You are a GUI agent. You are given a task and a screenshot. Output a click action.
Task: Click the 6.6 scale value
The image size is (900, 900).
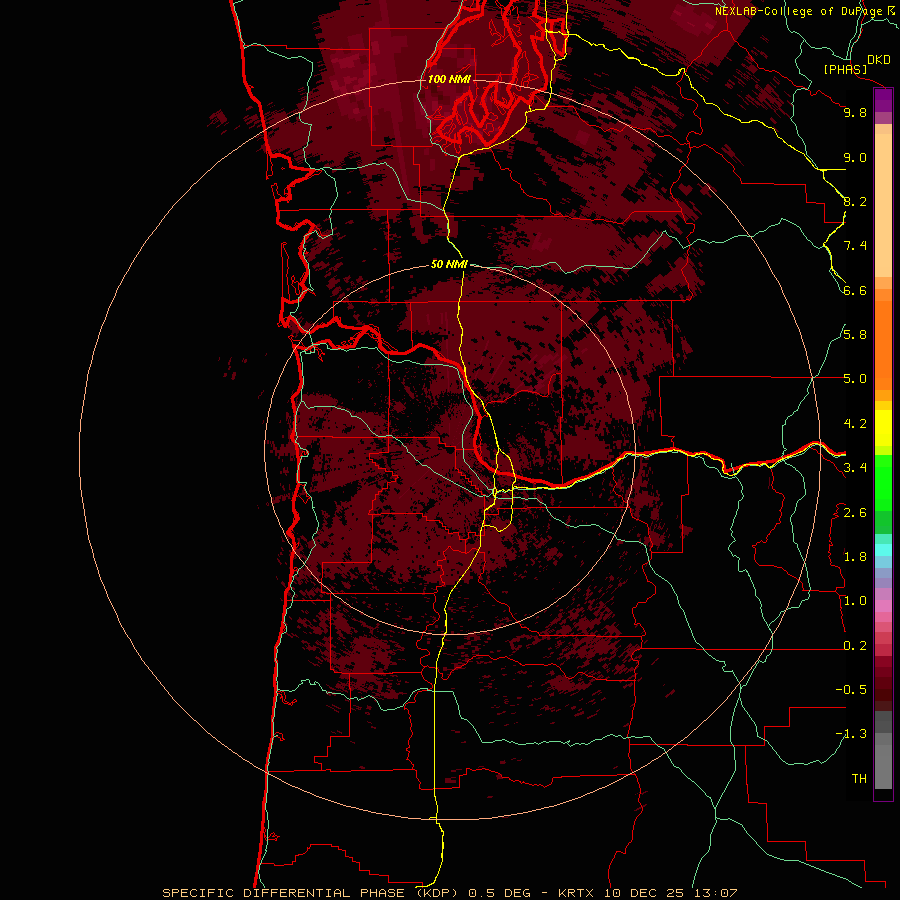(855, 290)
